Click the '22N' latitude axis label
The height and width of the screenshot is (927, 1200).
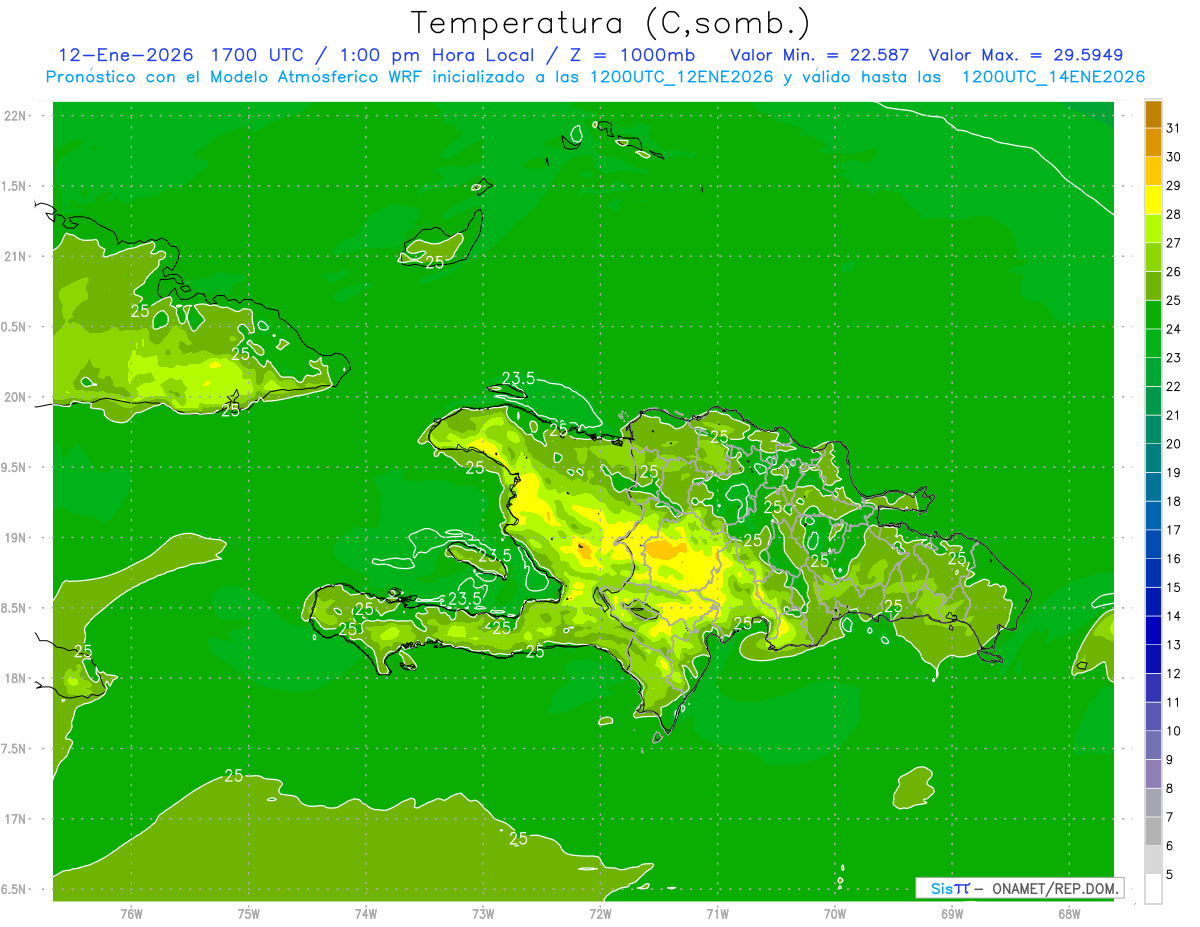click(x=16, y=115)
